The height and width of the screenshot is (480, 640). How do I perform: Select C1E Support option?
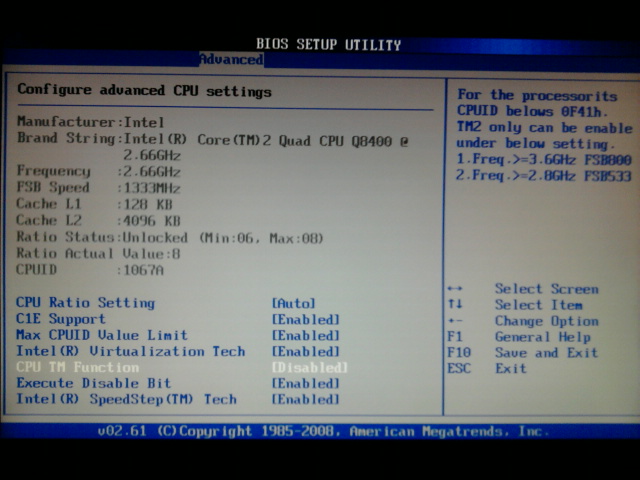[61, 319]
